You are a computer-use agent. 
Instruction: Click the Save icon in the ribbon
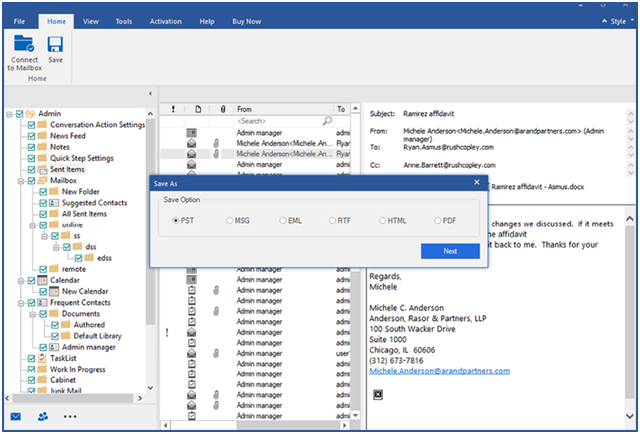coord(55,44)
